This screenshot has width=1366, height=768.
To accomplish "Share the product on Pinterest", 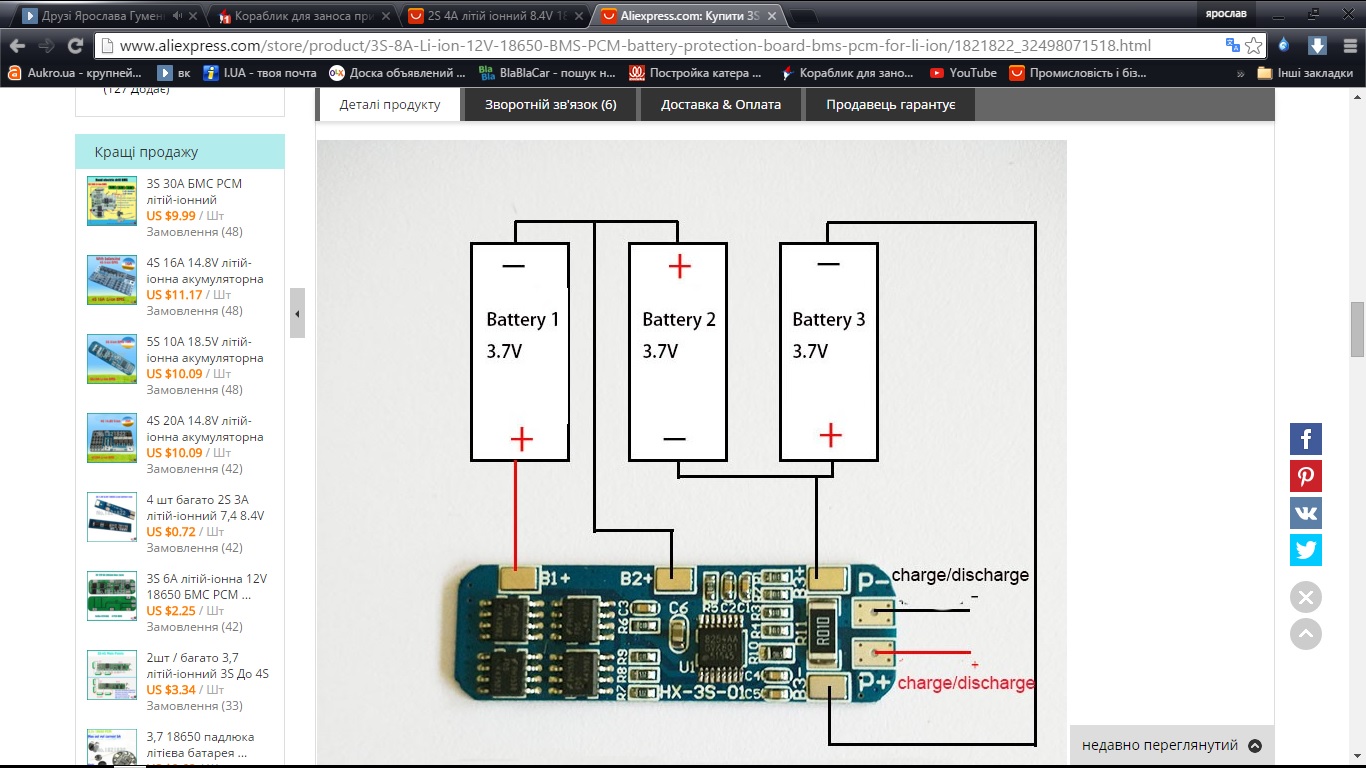I will click(1305, 476).
